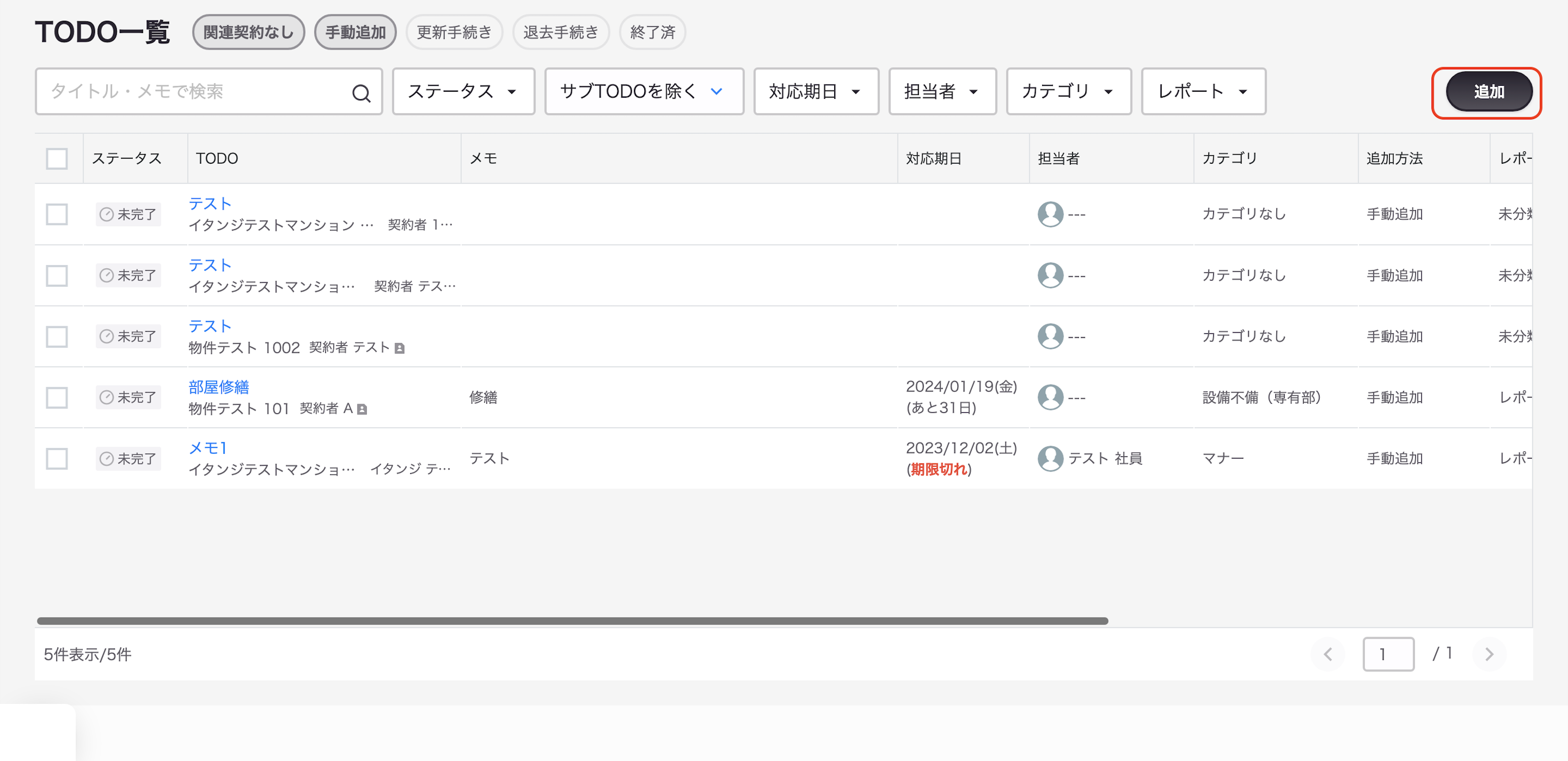
Task: Check the box for 部屋修繕 row
Action: click(57, 397)
